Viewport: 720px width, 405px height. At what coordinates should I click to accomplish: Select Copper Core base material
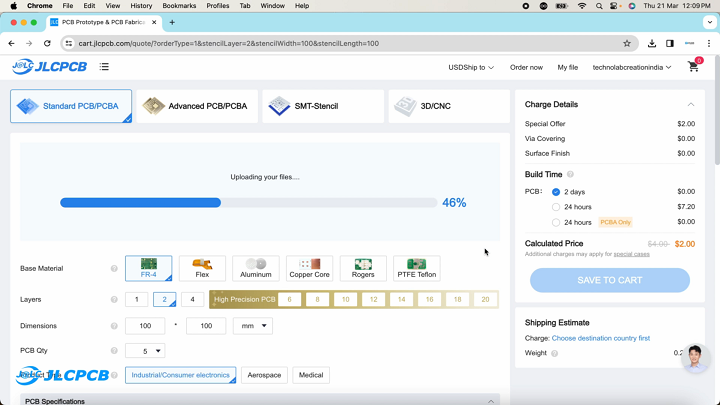tap(309, 268)
